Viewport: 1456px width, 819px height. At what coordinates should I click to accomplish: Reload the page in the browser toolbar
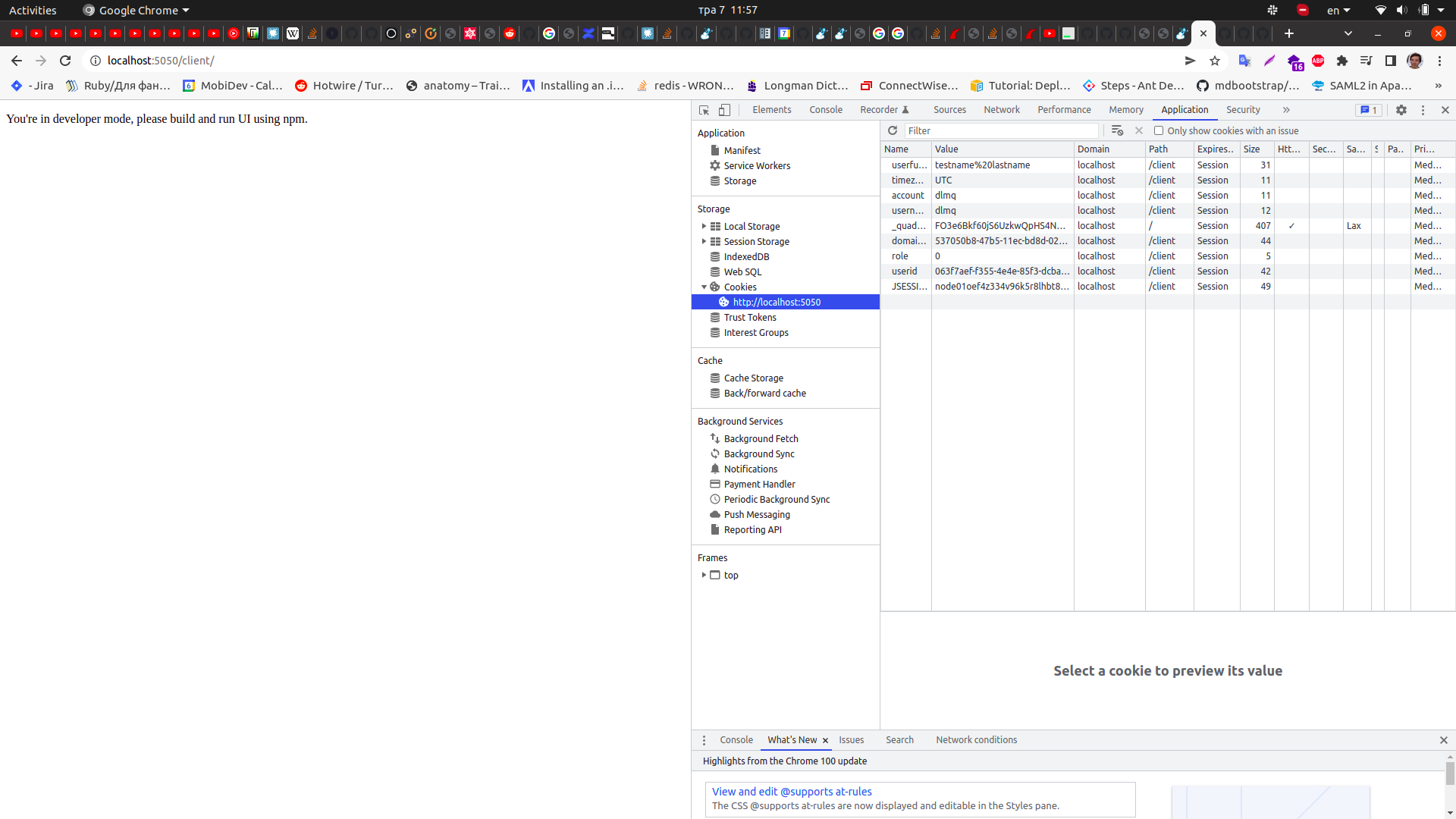[65, 61]
